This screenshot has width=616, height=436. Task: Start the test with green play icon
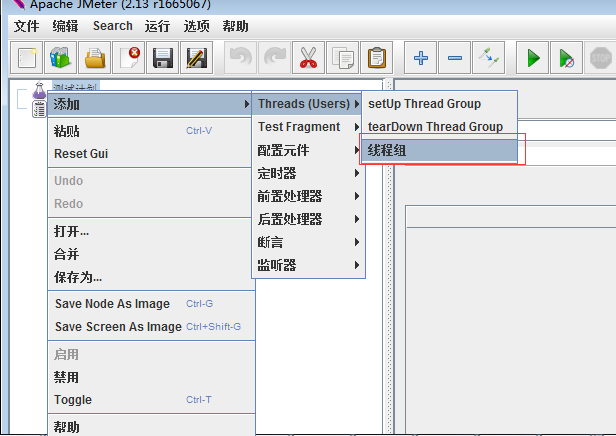pyautogui.click(x=532, y=58)
